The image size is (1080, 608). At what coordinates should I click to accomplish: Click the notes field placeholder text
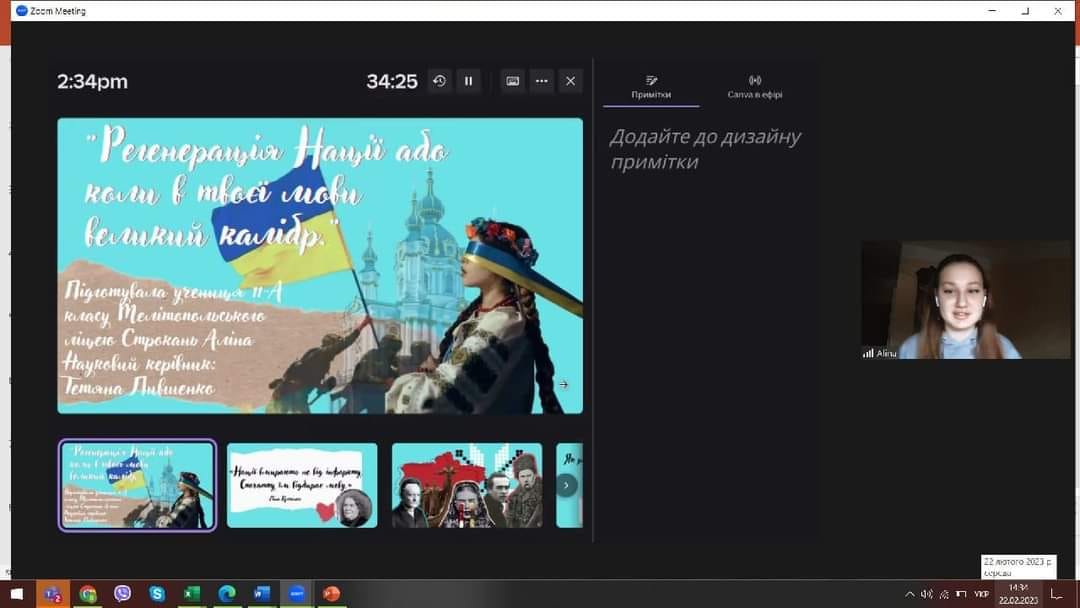click(x=705, y=149)
